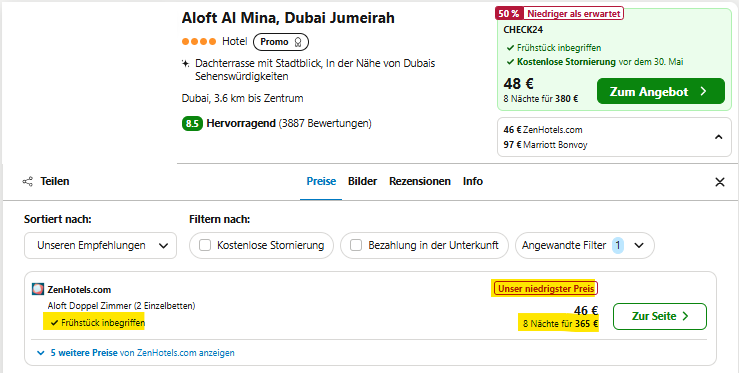Click the share icon next to Teilen
739x373 pixels.
(28, 182)
